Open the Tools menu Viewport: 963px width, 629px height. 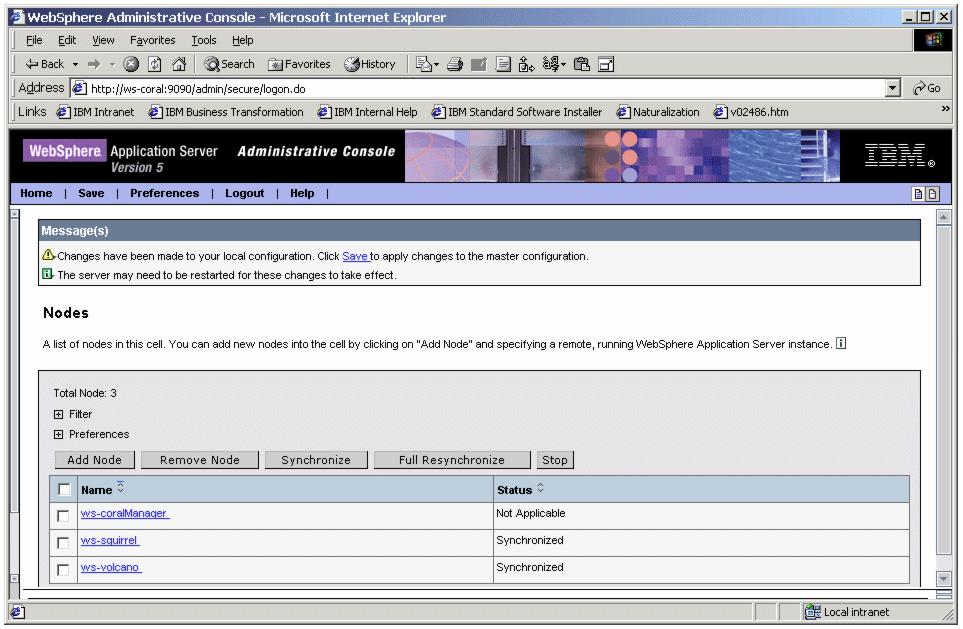(204, 41)
